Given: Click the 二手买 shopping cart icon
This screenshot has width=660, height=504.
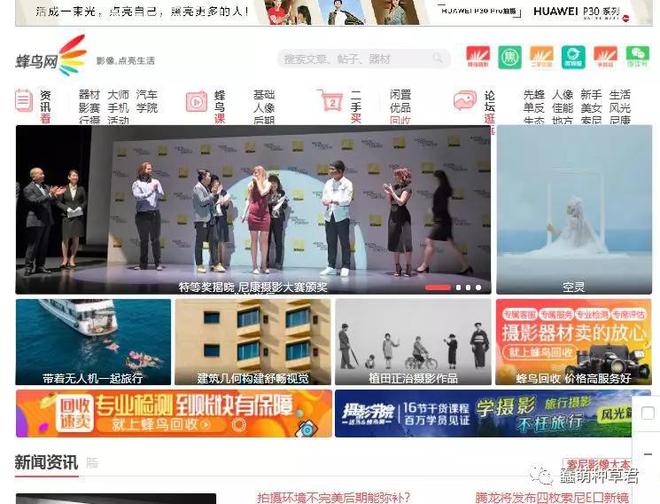Looking at the screenshot, I should pos(330,101).
